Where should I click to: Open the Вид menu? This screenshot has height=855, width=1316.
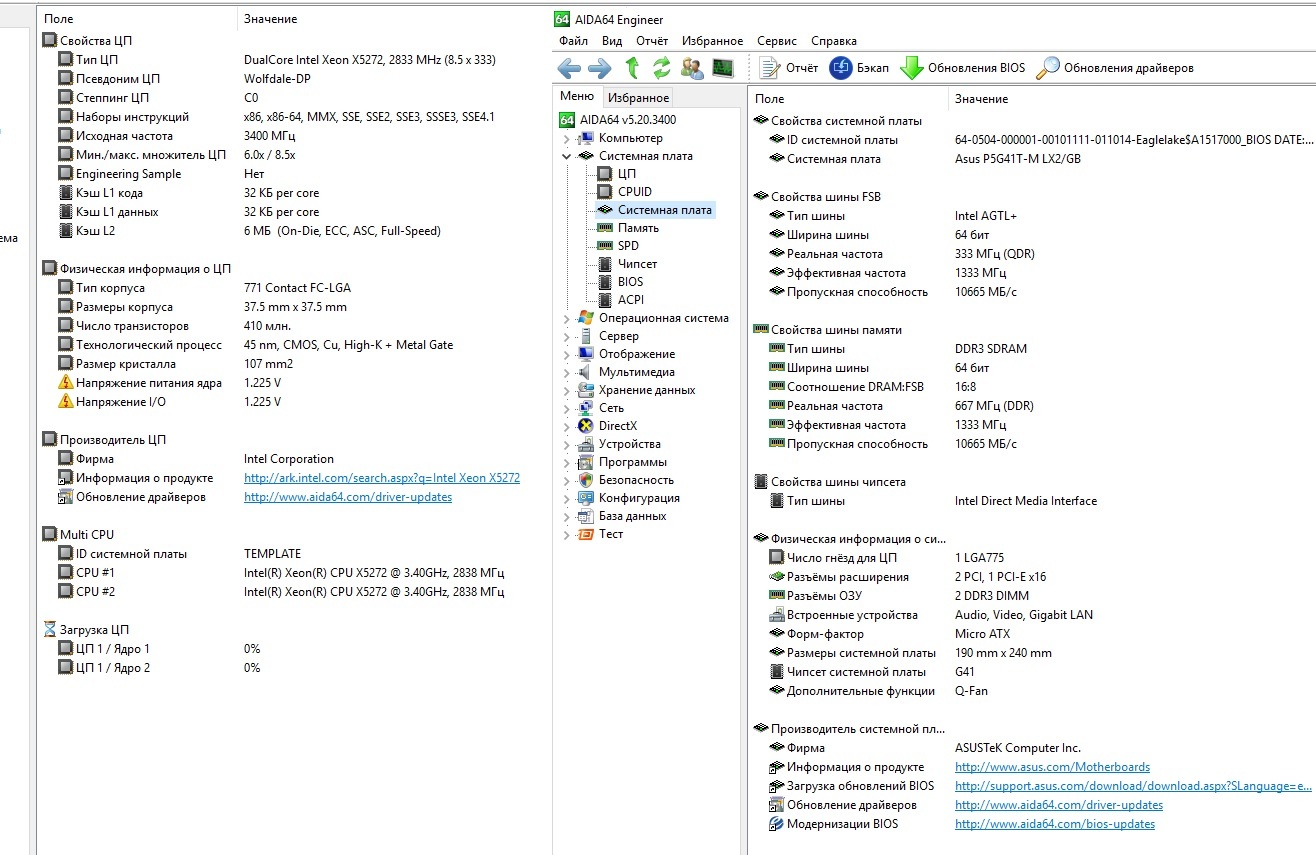point(612,41)
